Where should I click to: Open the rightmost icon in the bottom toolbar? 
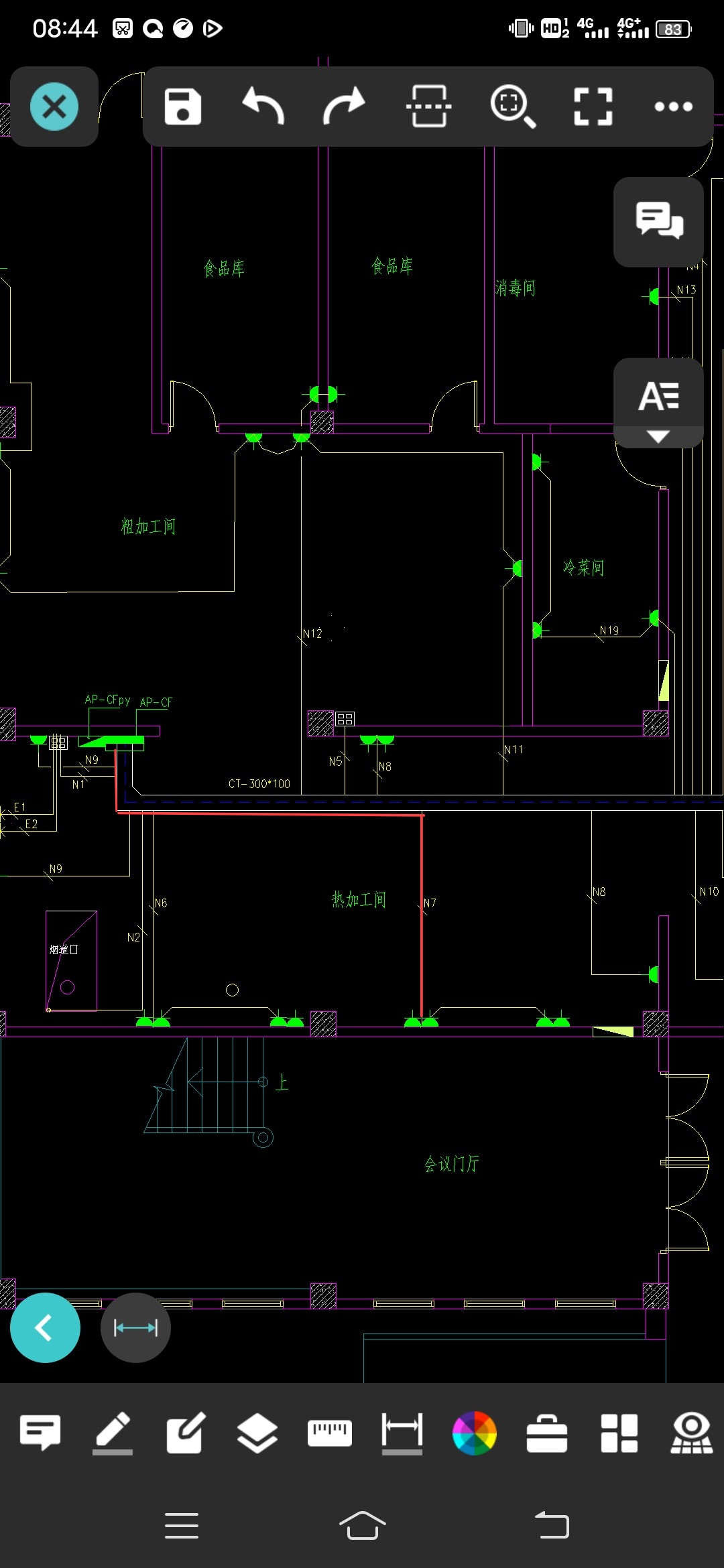click(x=692, y=1433)
